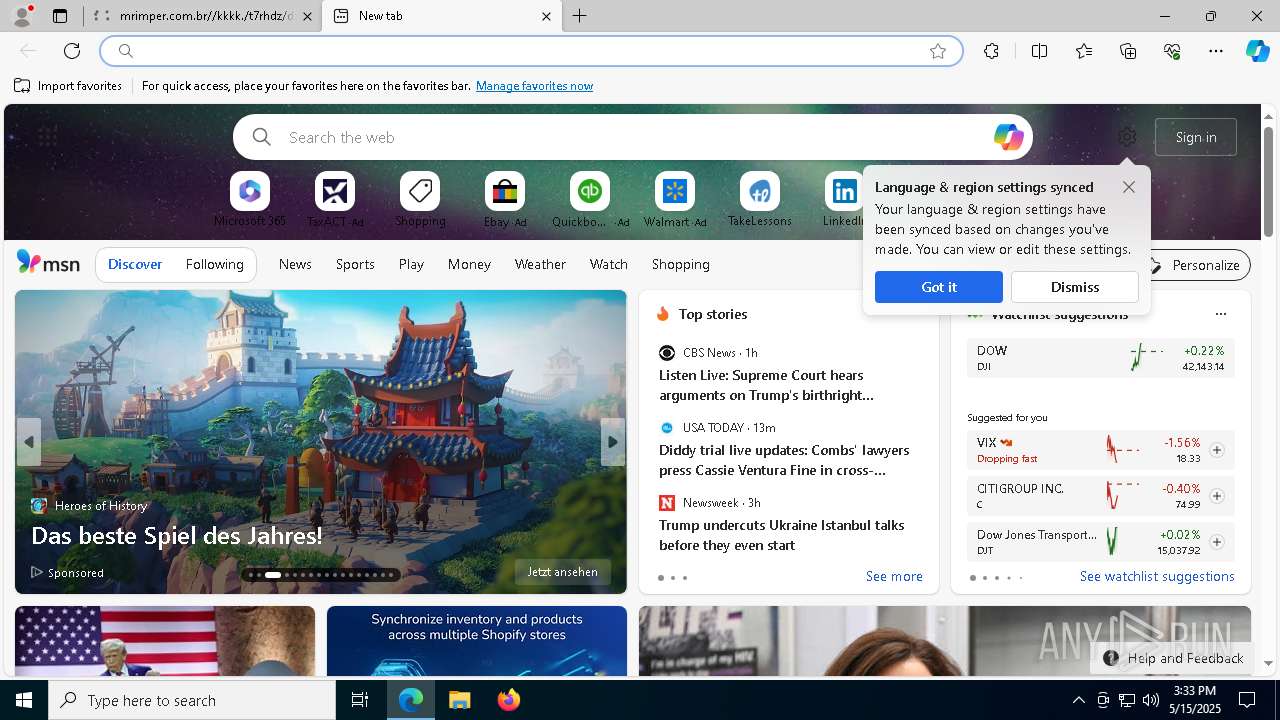Open the TakeLessons quick link

tap(760, 200)
